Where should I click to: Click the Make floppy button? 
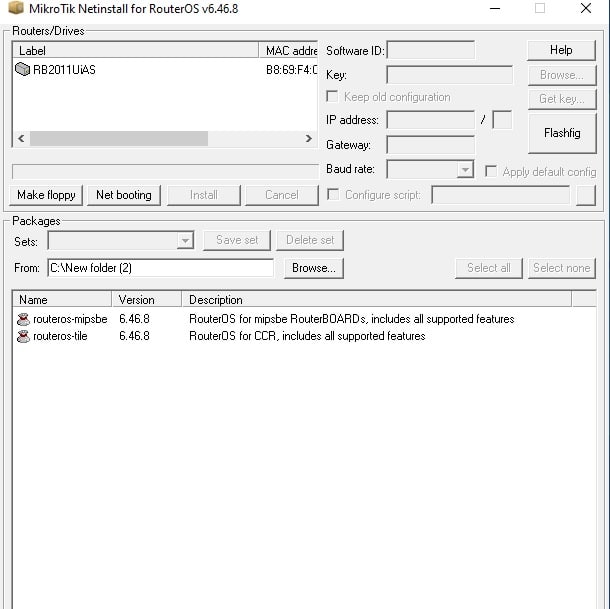(x=46, y=195)
